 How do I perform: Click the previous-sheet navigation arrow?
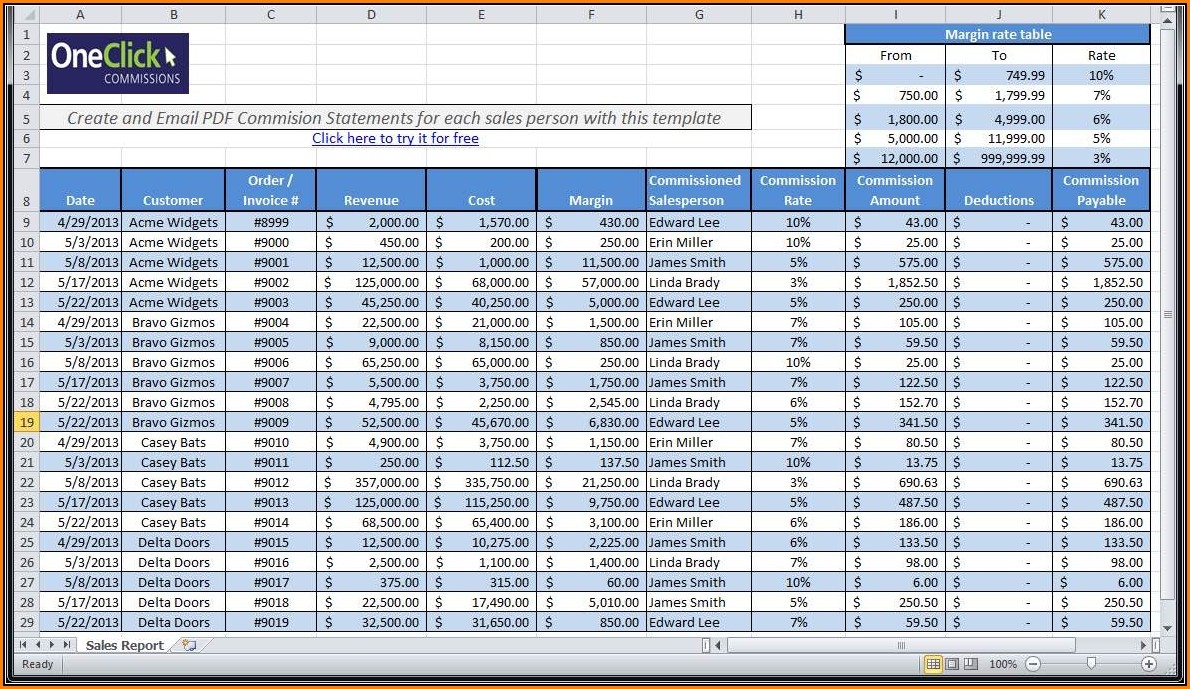(x=38, y=645)
